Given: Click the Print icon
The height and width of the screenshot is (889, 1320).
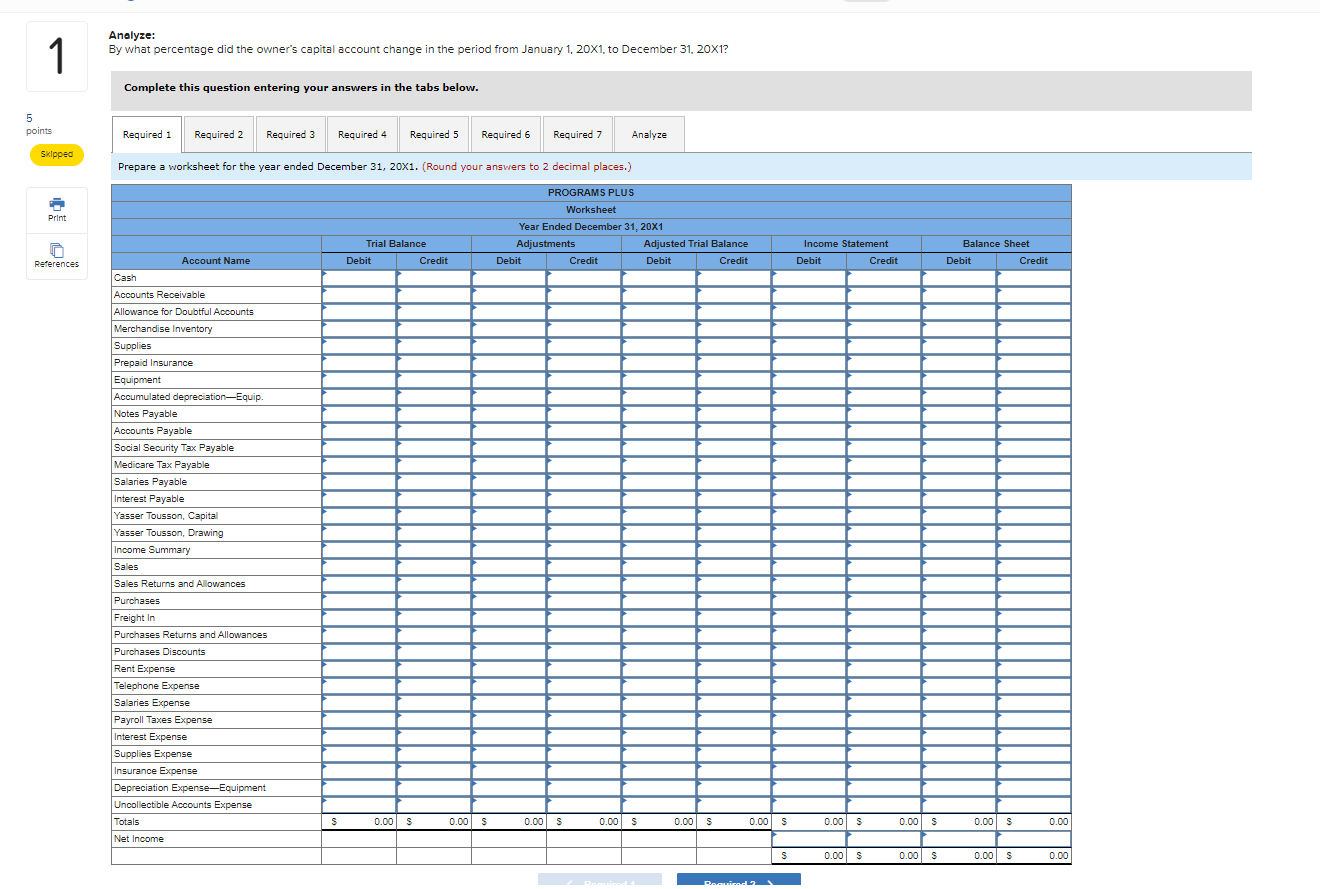Looking at the screenshot, I should 57,209.
